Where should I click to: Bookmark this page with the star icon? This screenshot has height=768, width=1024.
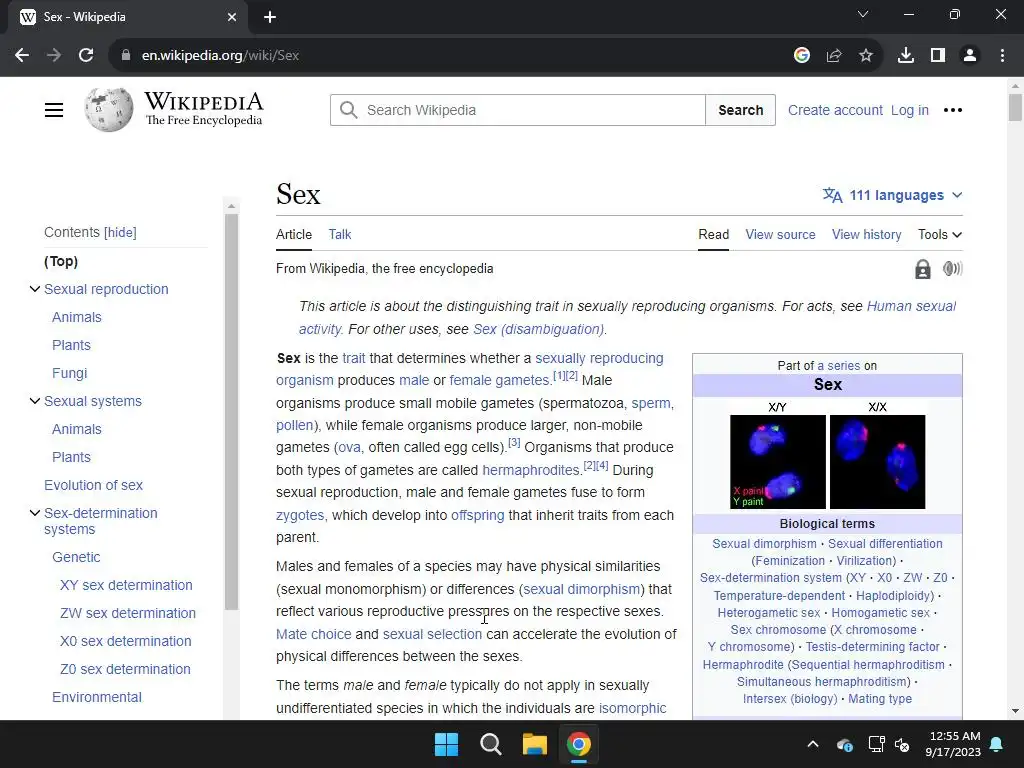pos(866,56)
